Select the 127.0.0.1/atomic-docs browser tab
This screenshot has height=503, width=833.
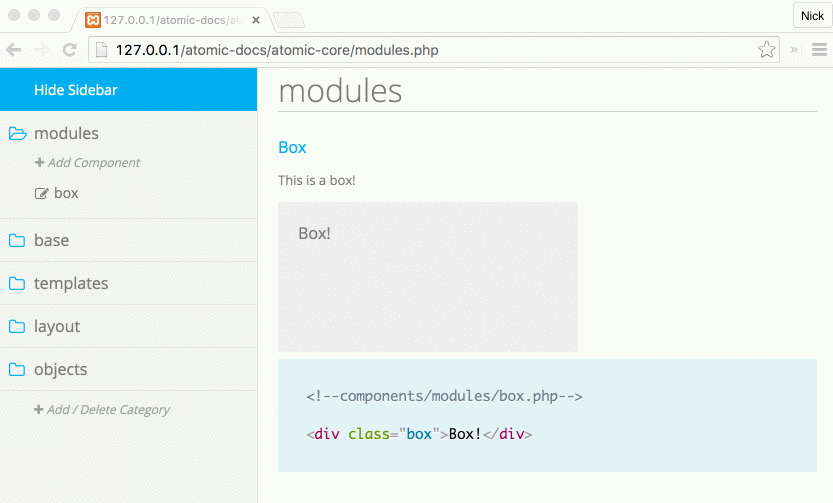(172, 20)
